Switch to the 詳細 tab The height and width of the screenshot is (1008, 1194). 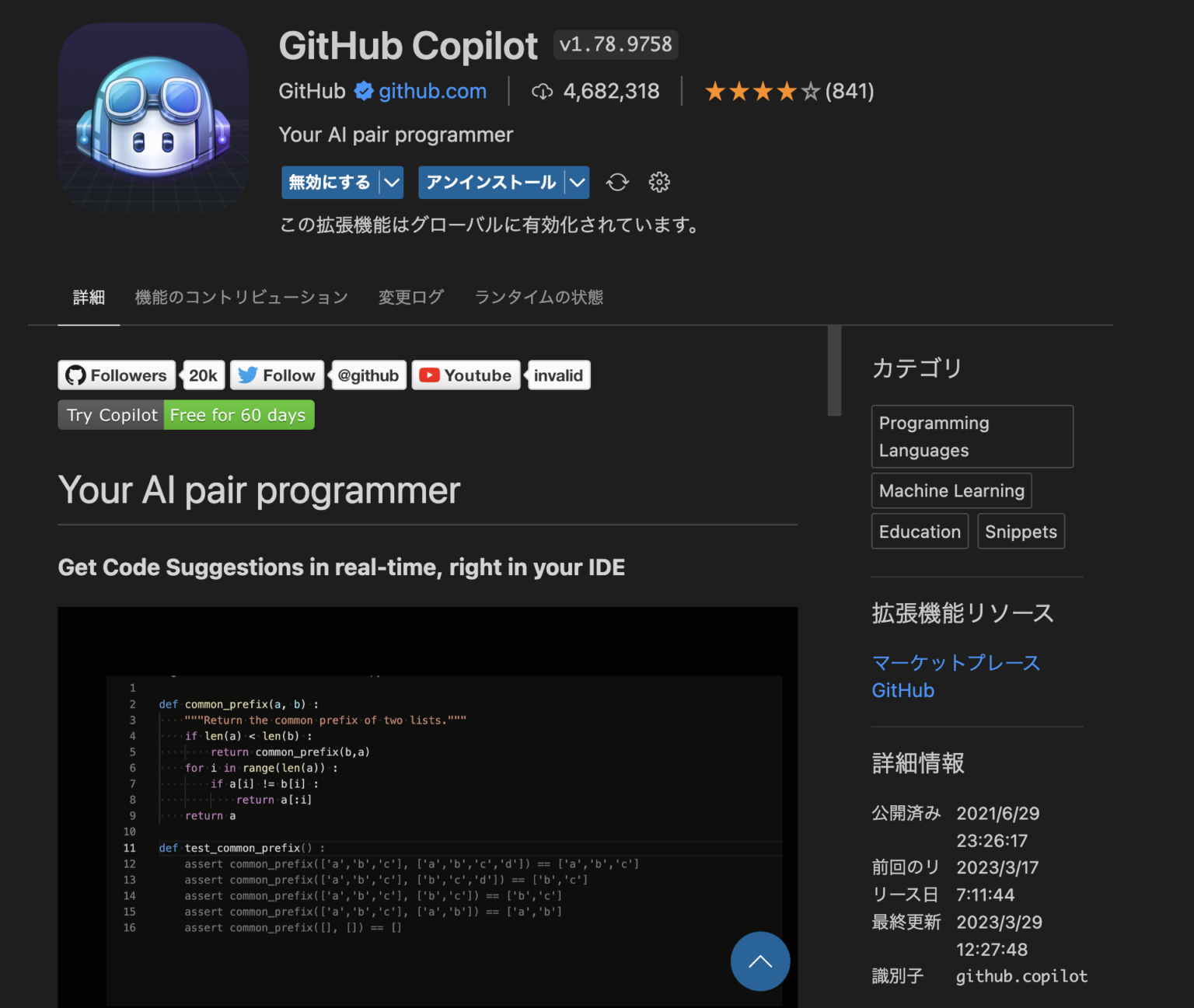(89, 297)
